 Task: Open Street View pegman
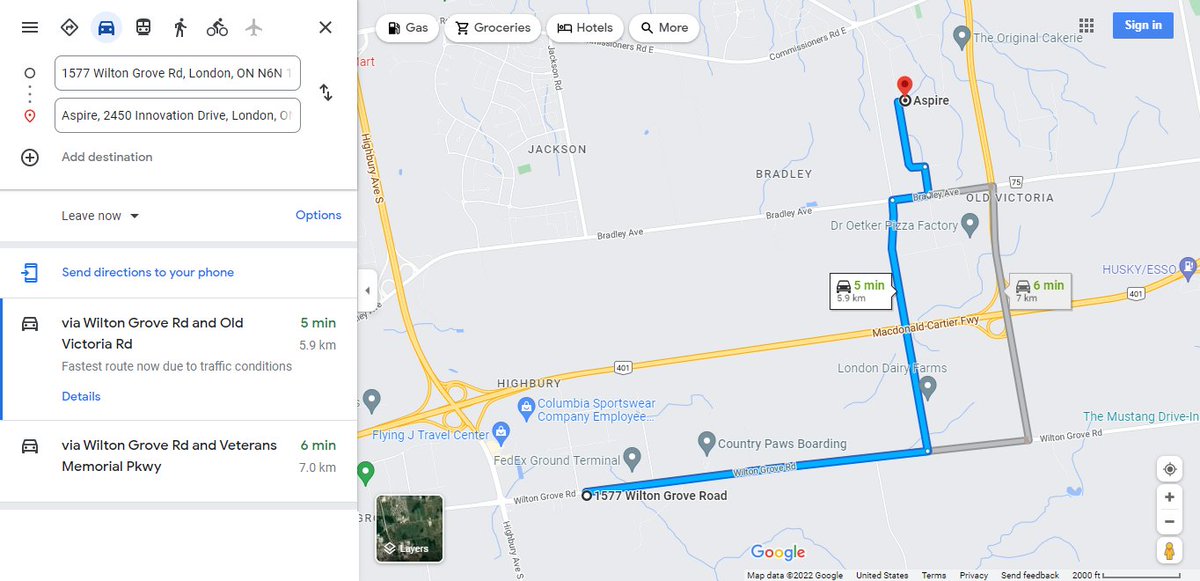(1169, 550)
